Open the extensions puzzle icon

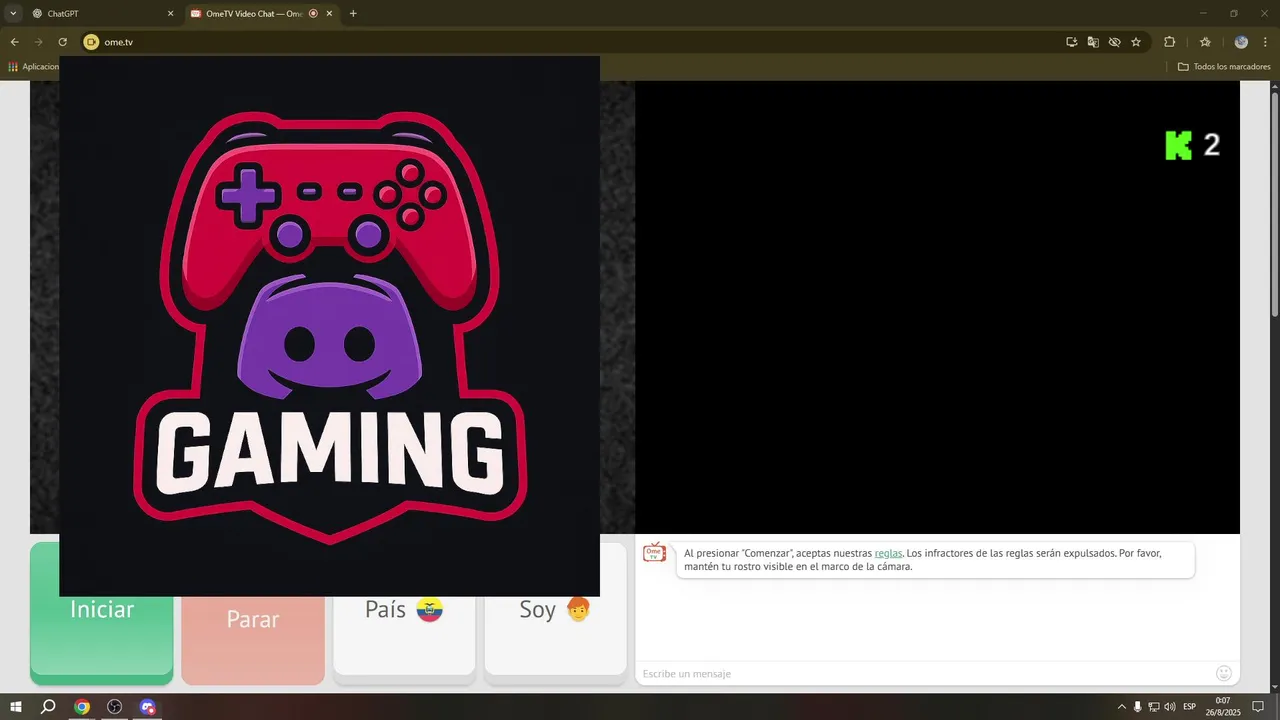pos(1169,42)
